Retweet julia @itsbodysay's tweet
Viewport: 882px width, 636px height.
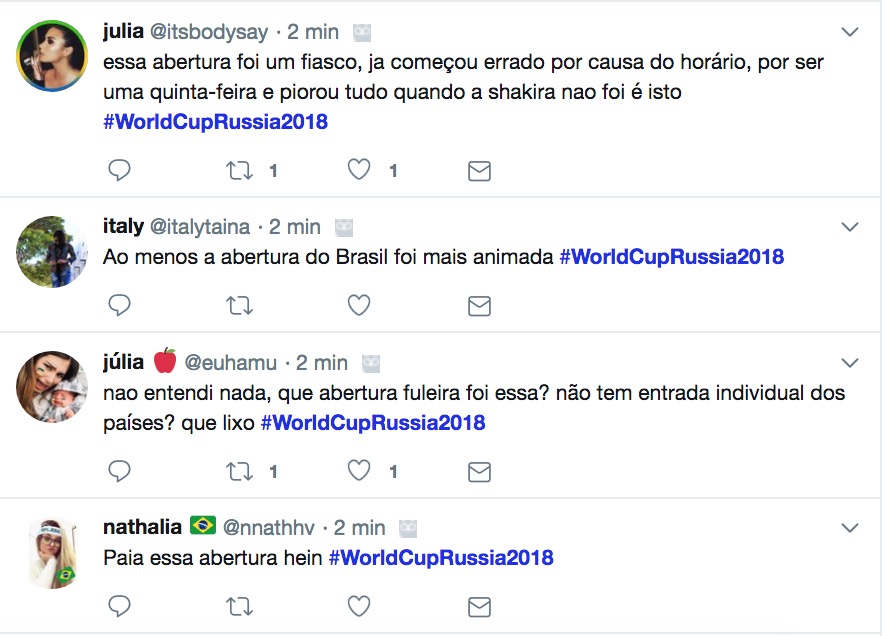(240, 171)
